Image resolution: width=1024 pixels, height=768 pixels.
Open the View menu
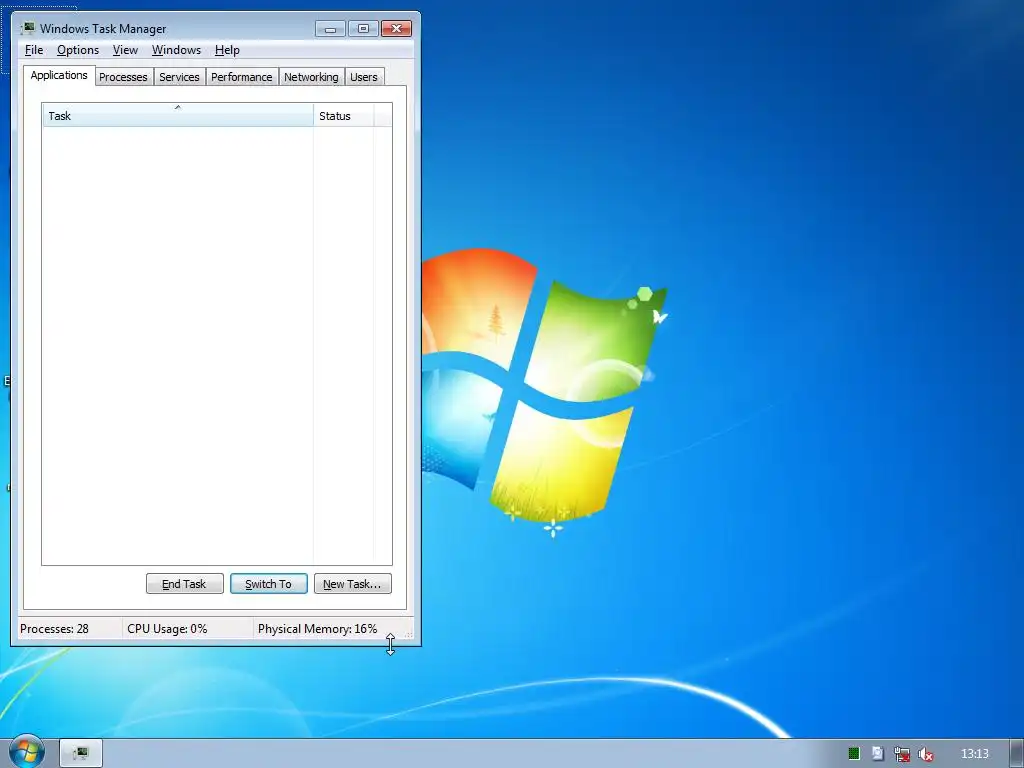[125, 50]
